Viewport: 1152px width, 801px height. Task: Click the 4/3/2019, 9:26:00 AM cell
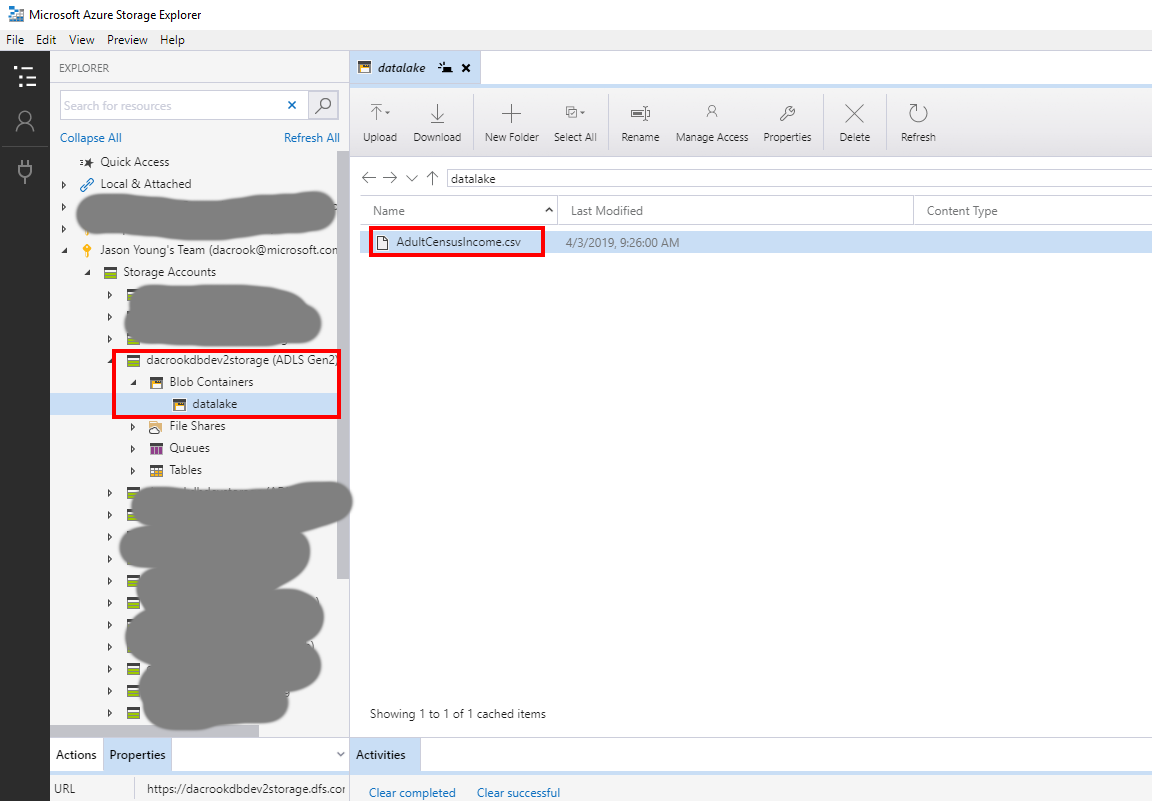point(622,243)
